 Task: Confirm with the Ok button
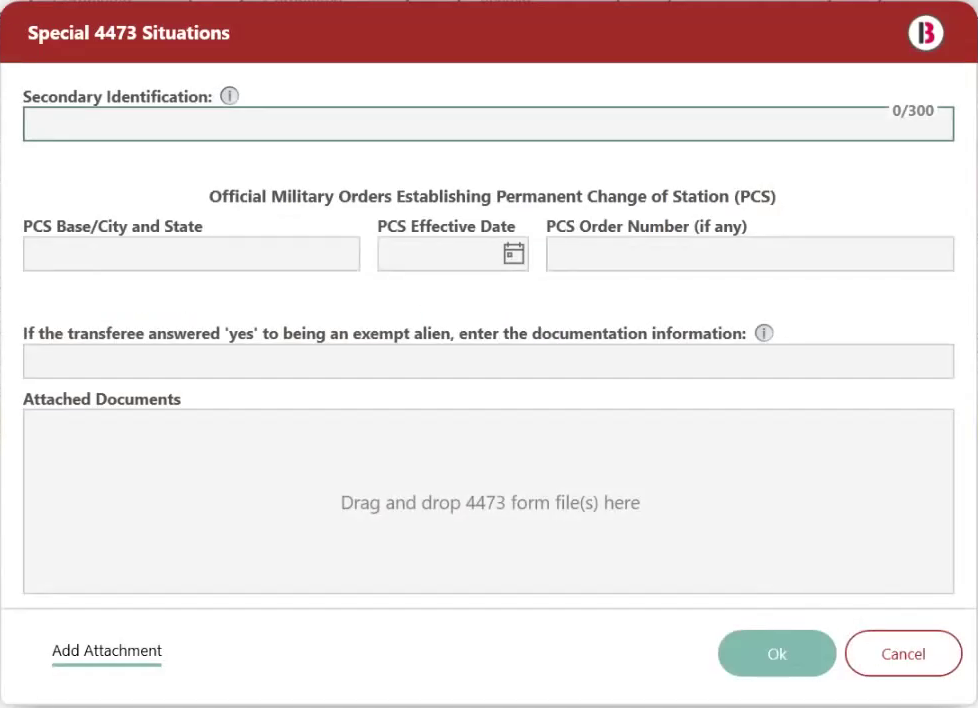pyautogui.click(x=777, y=654)
